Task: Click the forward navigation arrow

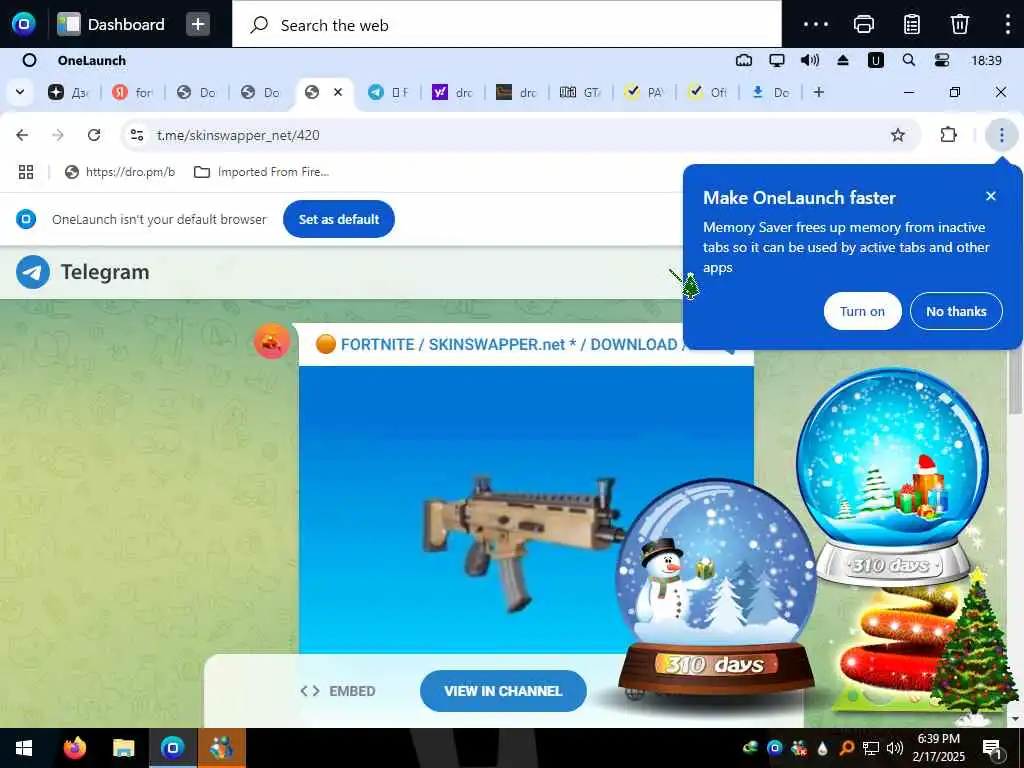Action: point(58,135)
